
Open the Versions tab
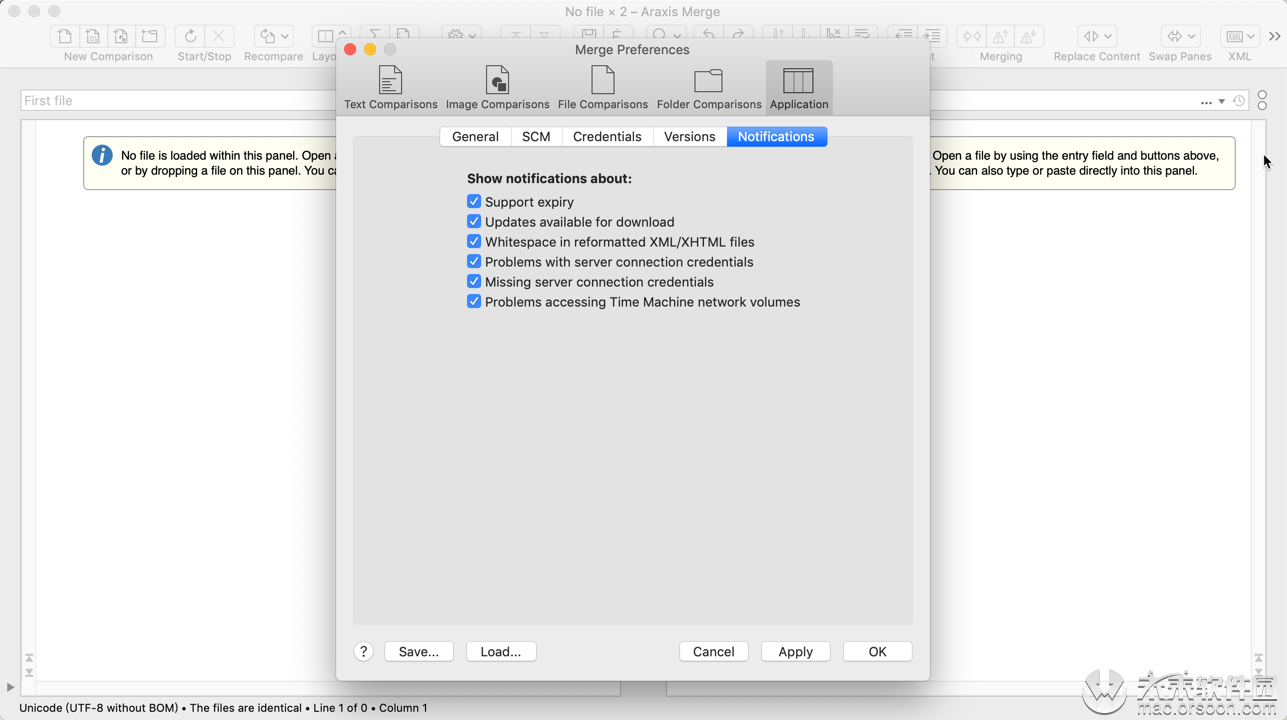click(x=690, y=136)
